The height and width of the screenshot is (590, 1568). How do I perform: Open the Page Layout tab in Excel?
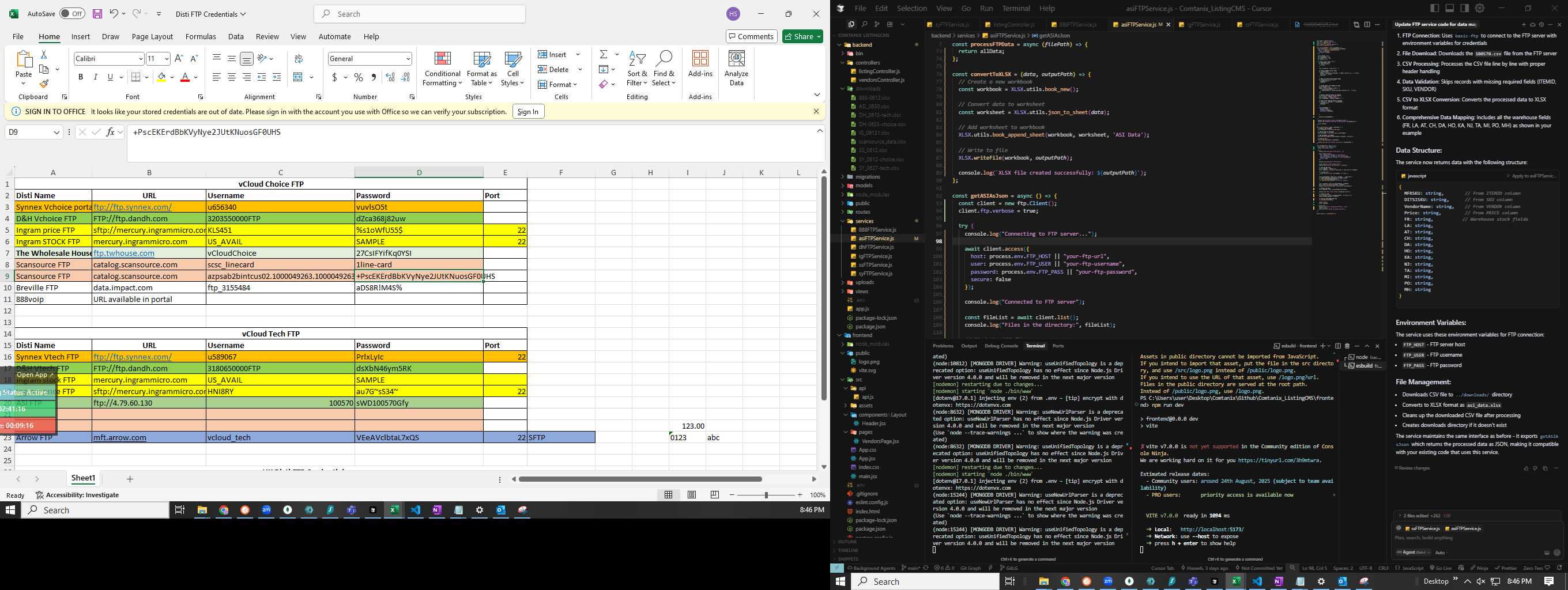click(152, 36)
